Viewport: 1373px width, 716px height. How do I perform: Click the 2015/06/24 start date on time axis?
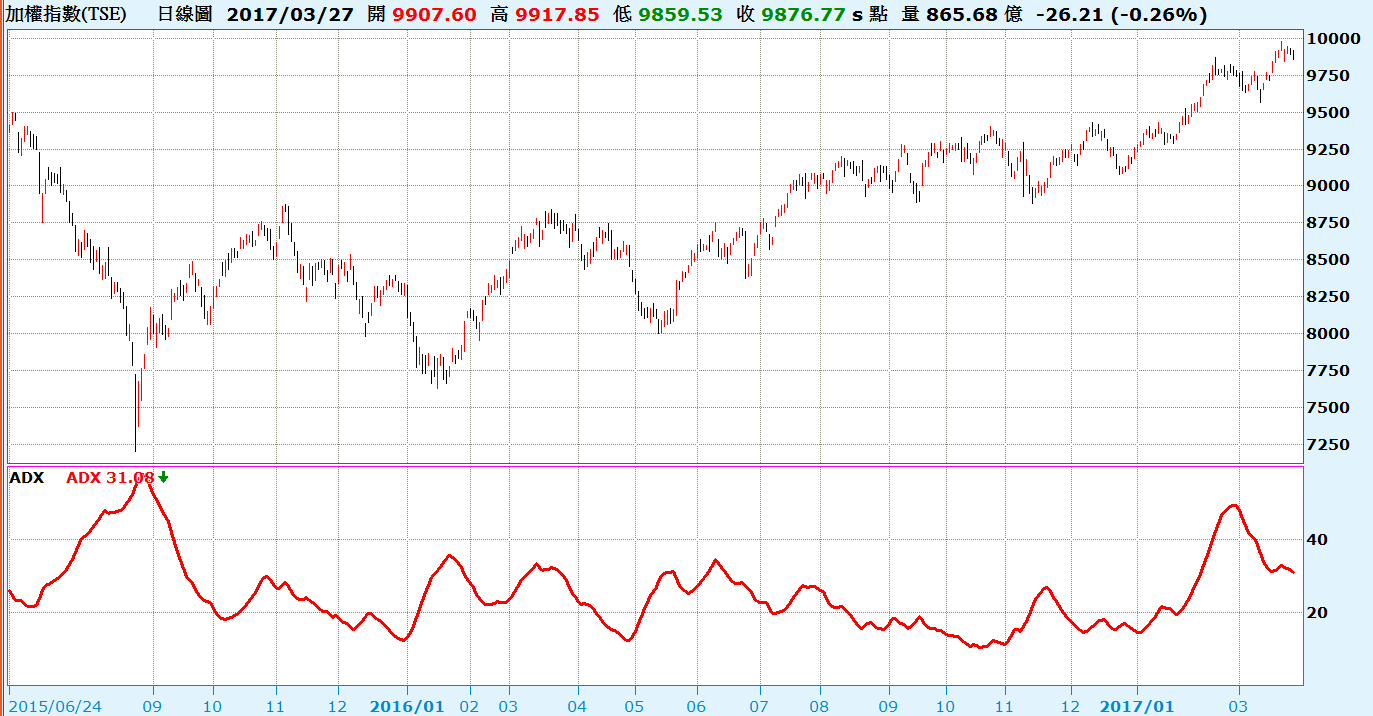pyautogui.click(x=55, y=704)
